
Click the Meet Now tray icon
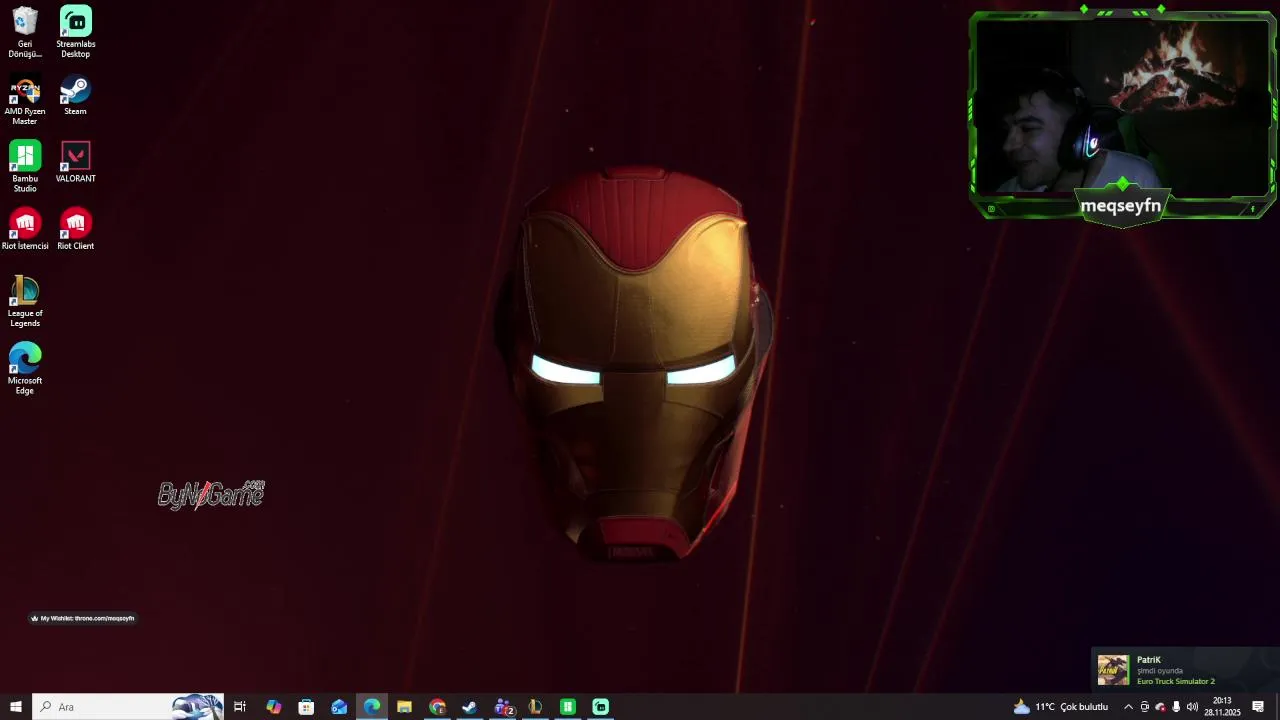point(1145,707)
